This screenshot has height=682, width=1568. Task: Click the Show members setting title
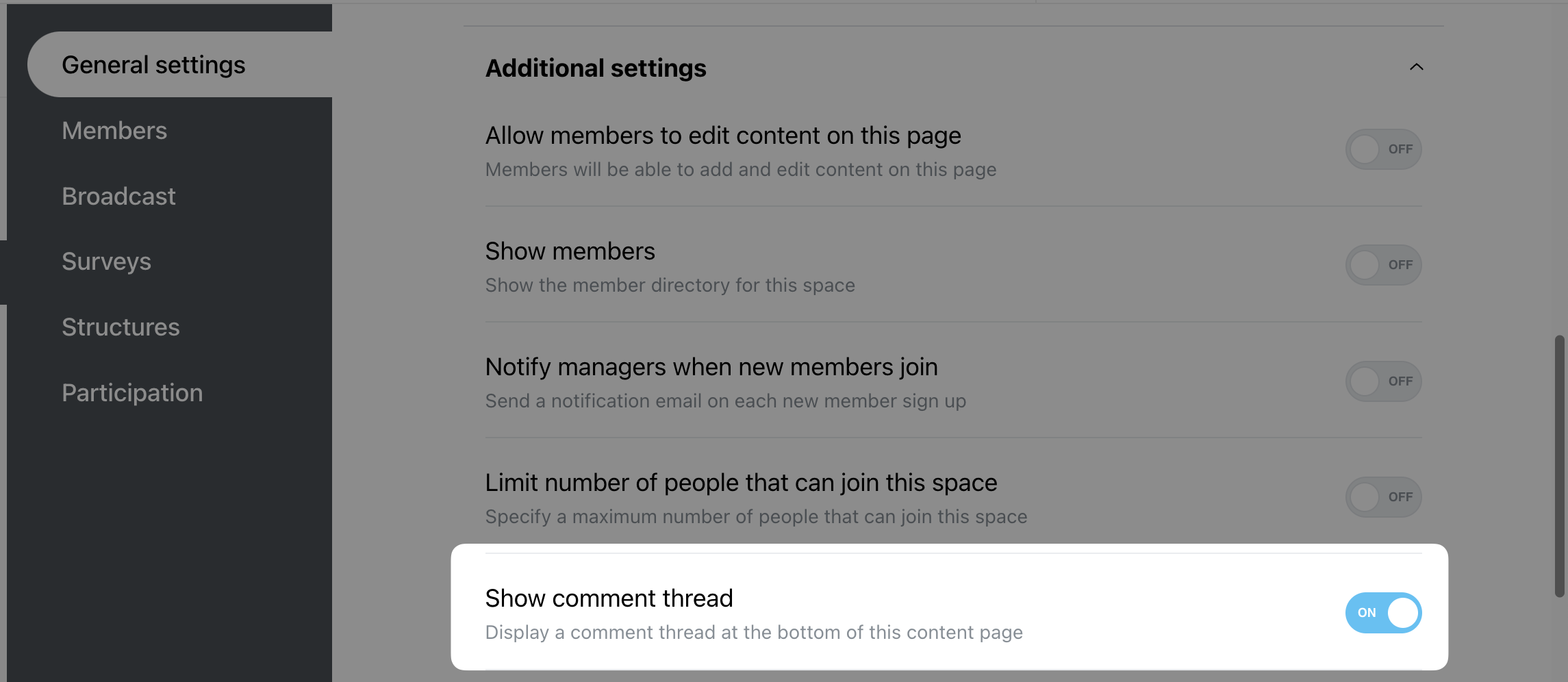(x=570, y=251)
